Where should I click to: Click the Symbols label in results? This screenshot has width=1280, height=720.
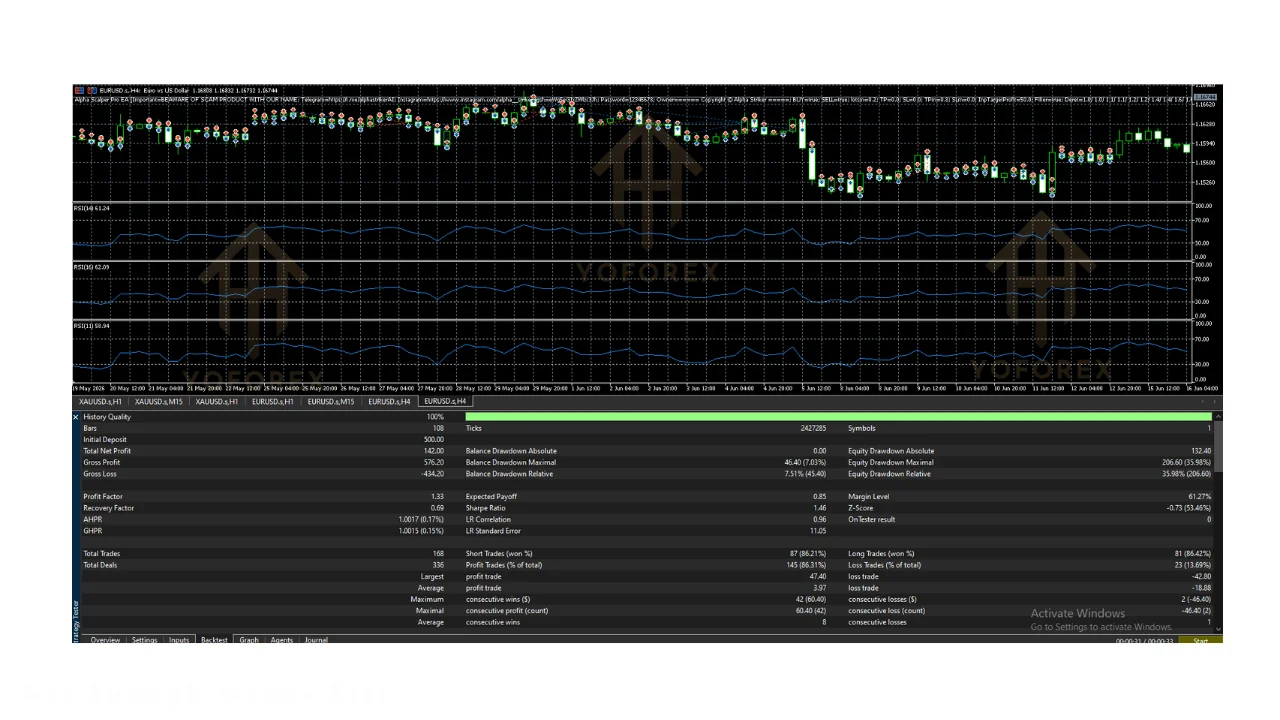862,428
